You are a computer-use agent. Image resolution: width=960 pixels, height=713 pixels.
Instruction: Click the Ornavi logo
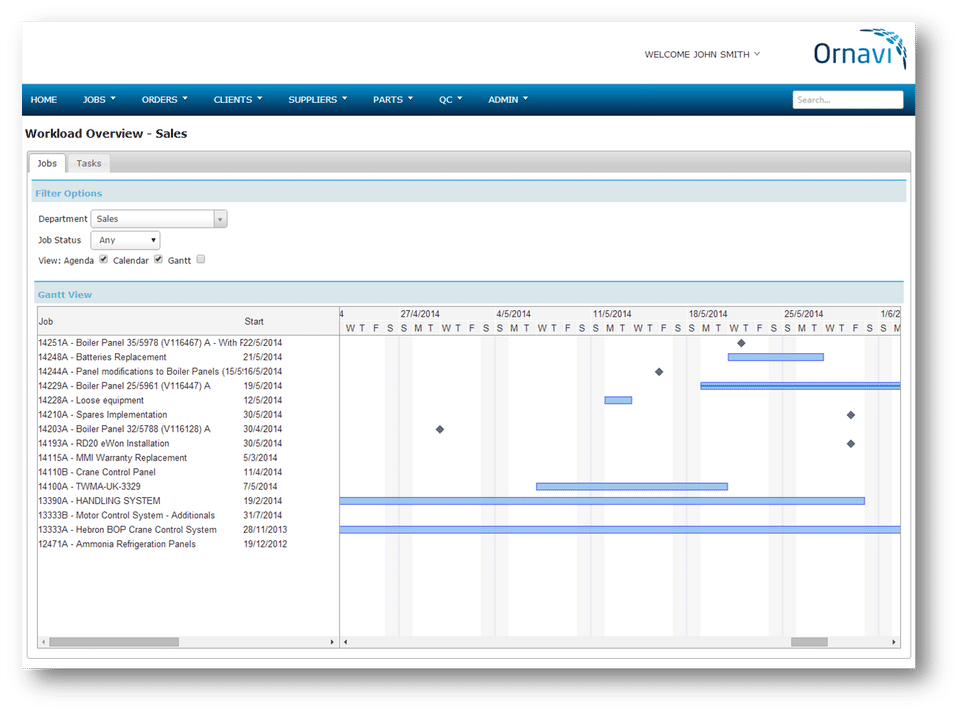[860, 48]
